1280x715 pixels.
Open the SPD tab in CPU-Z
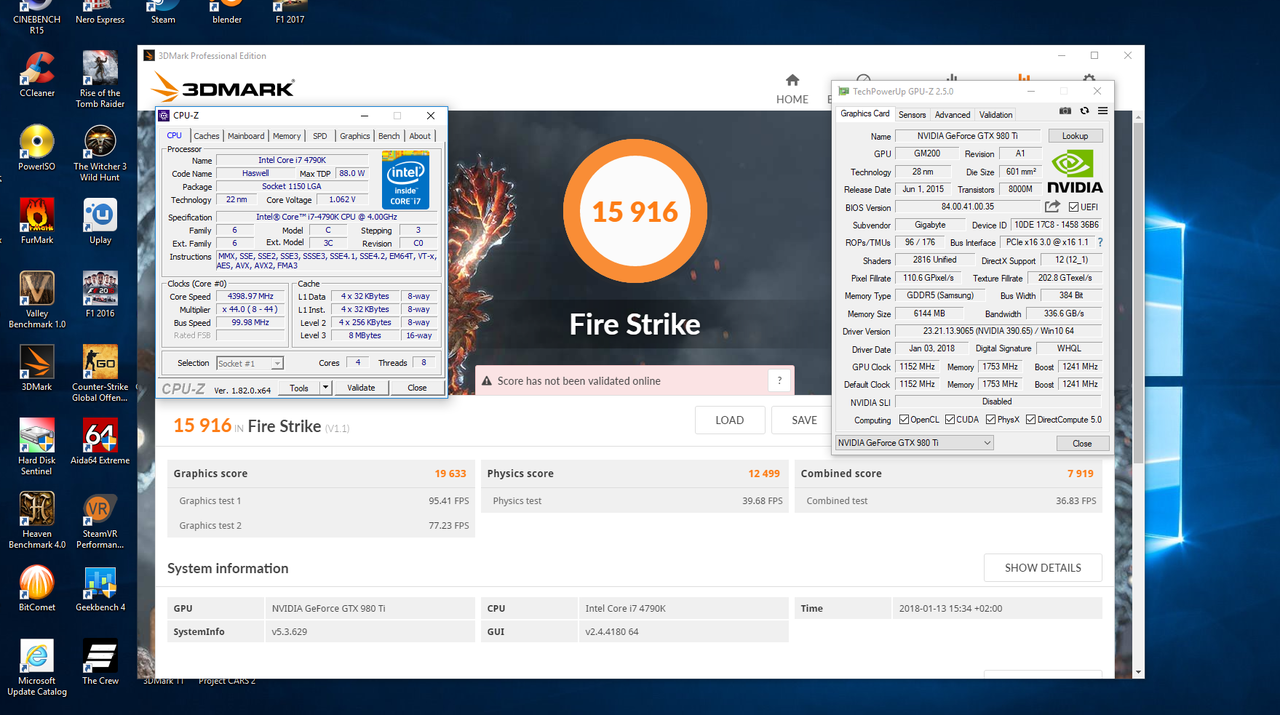tap(320, 136)
